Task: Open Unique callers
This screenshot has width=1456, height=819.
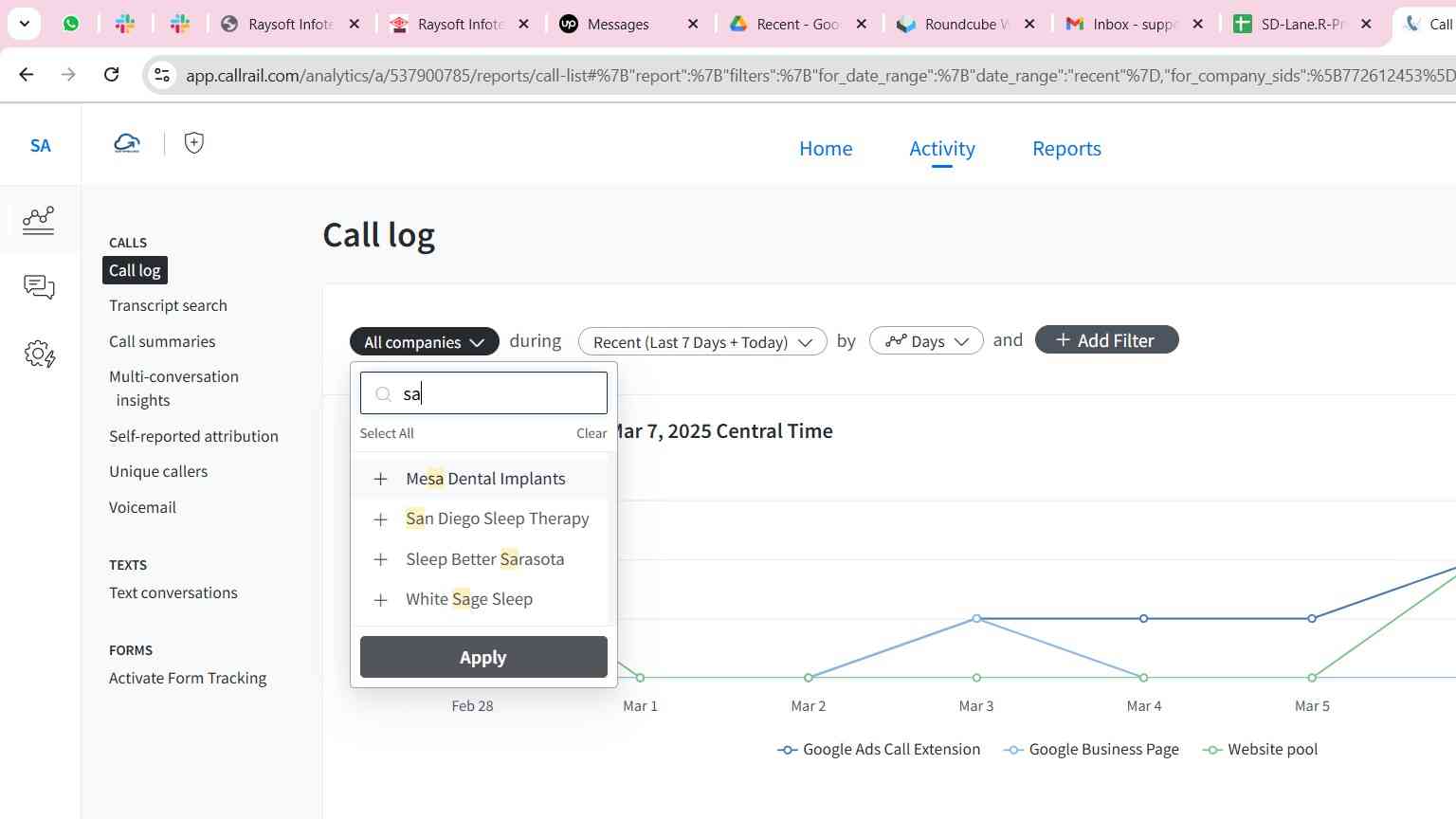Action: point(158,471)
